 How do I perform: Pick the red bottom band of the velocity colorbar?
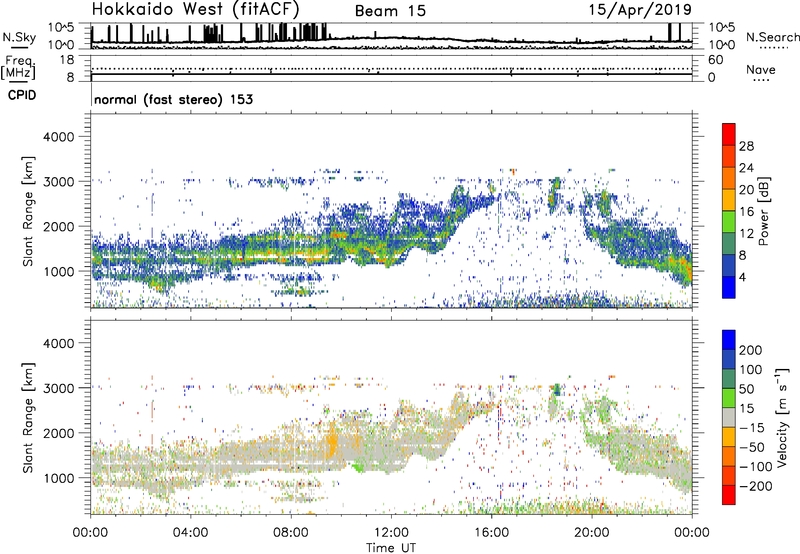tap(729, 495)
